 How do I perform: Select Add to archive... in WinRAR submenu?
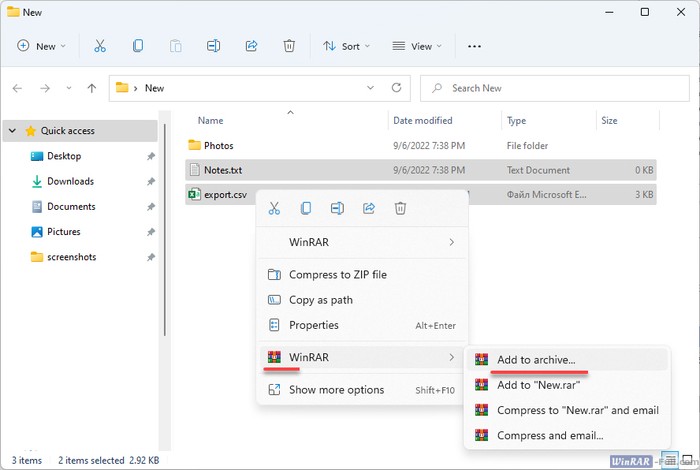(536, 359)
